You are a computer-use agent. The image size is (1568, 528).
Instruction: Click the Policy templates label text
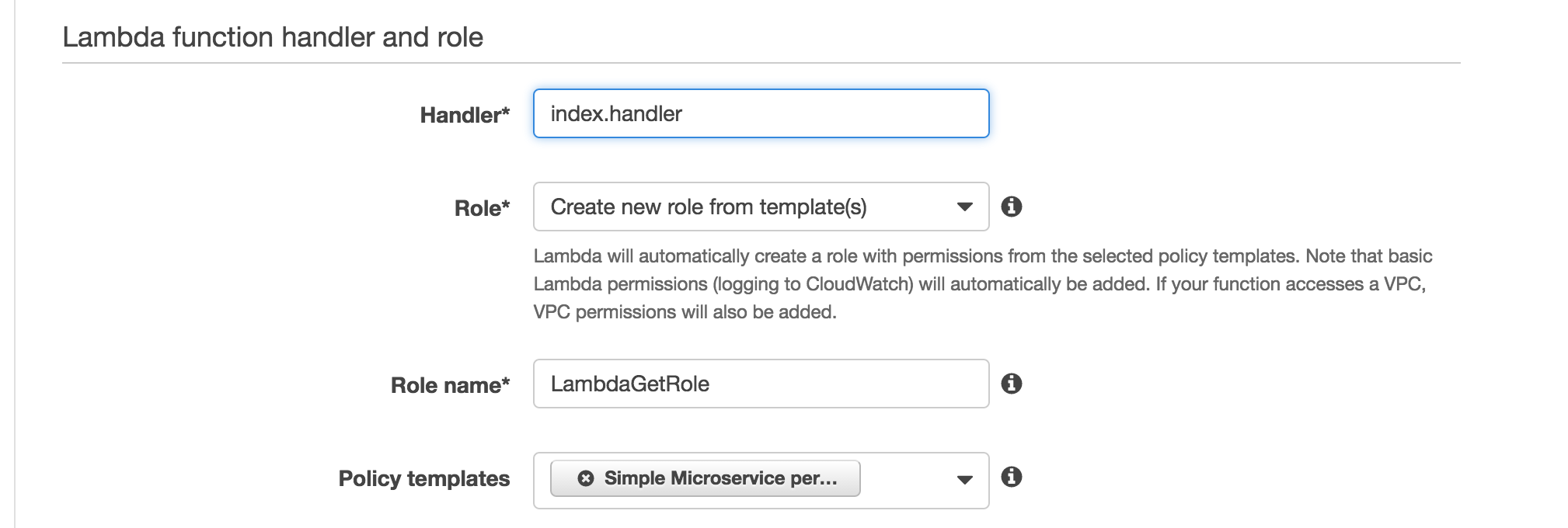(424, 479)
